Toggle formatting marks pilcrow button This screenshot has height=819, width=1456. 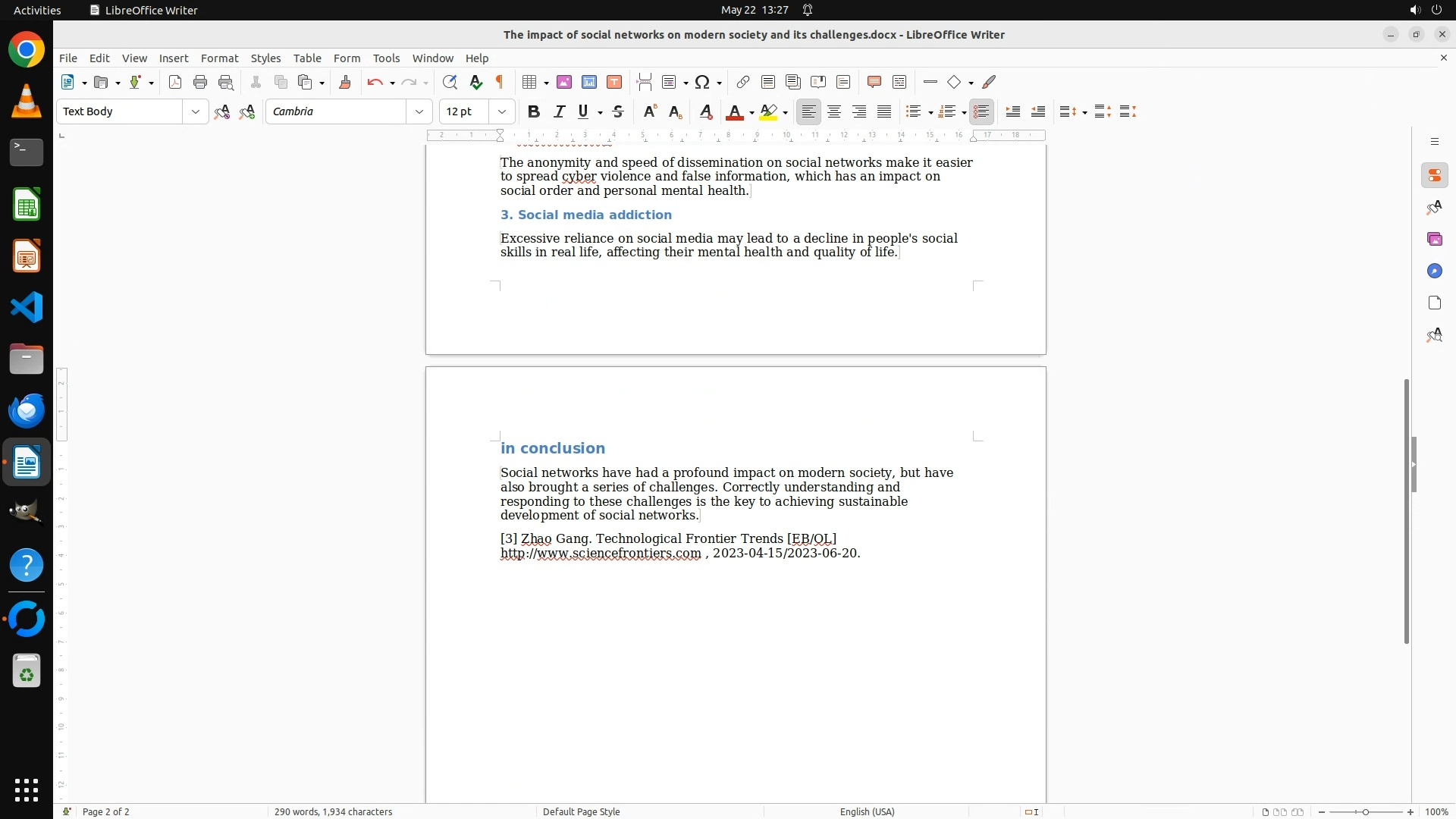click(x=500, y=83)
